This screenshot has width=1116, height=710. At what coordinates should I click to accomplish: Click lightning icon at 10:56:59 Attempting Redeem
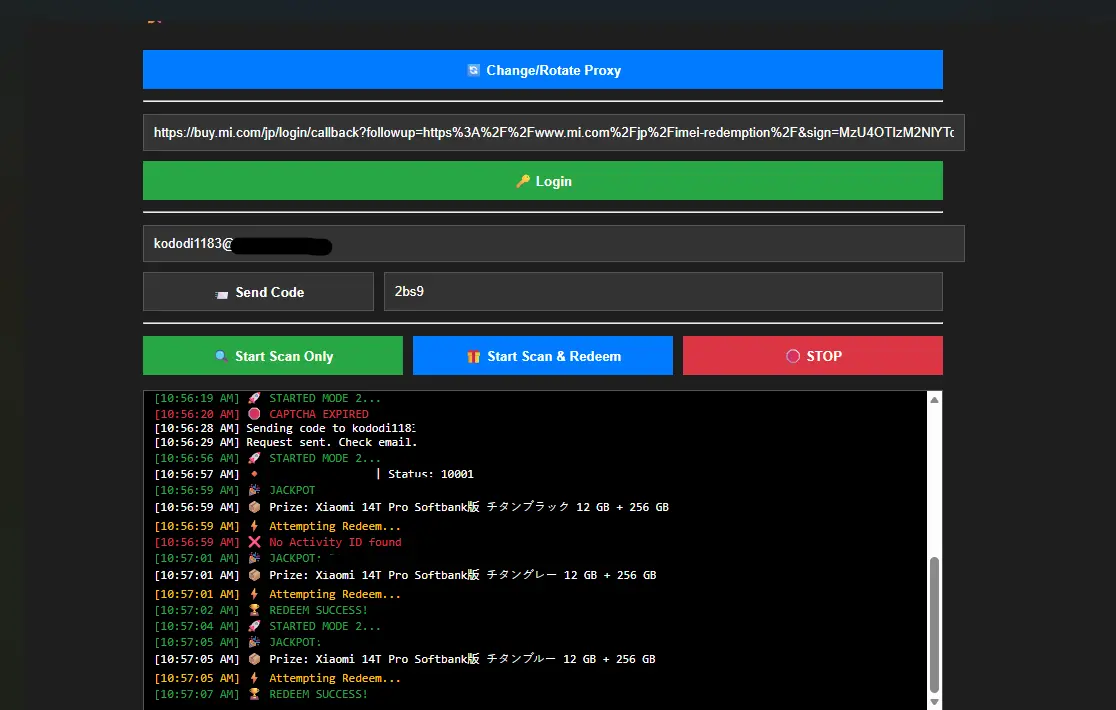tap(254, 526)
